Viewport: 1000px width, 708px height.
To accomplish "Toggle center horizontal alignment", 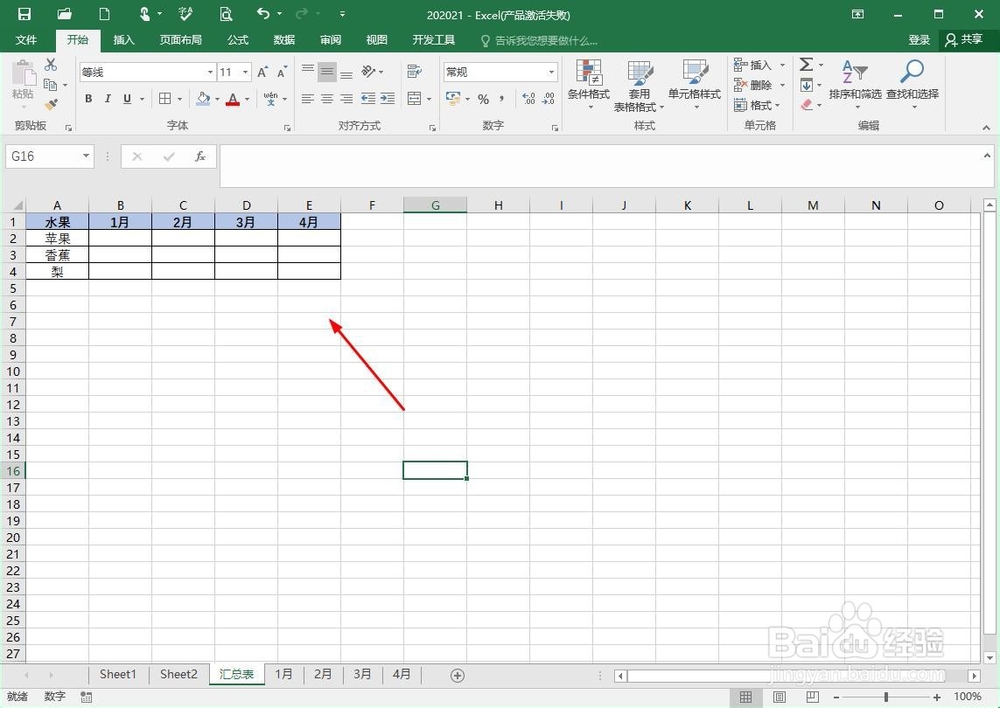I will 327,99.
